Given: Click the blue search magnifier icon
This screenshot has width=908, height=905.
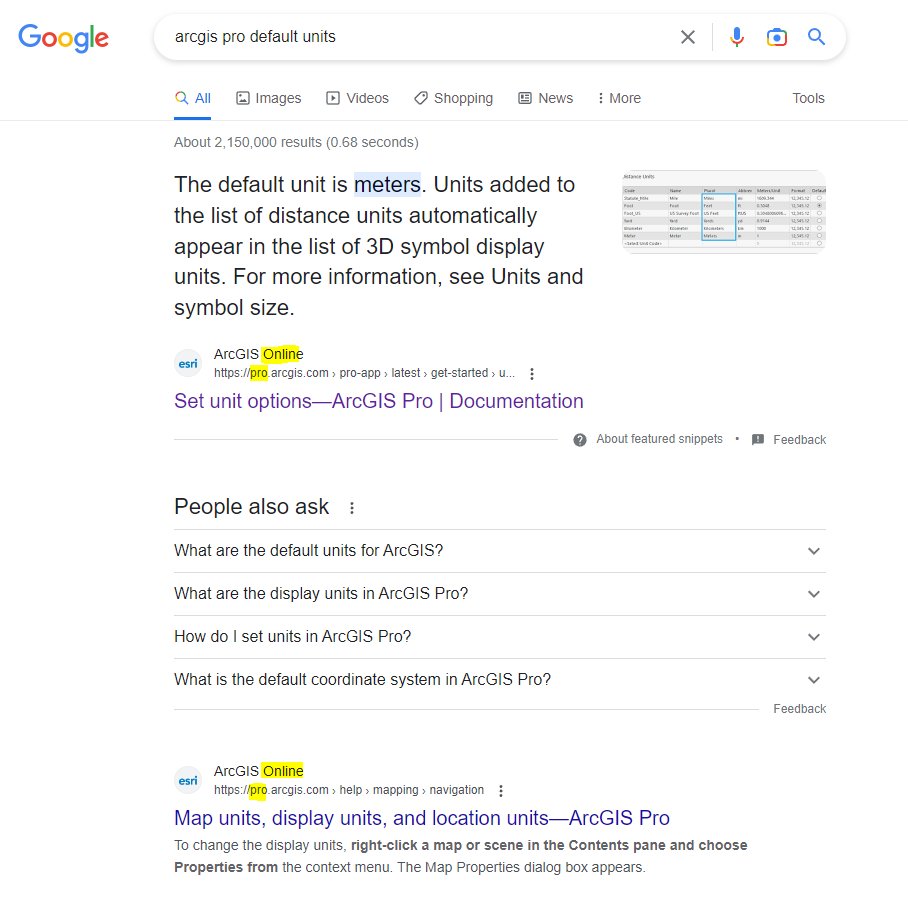Looking at the screenshot, I should click(x=816, y=36).
